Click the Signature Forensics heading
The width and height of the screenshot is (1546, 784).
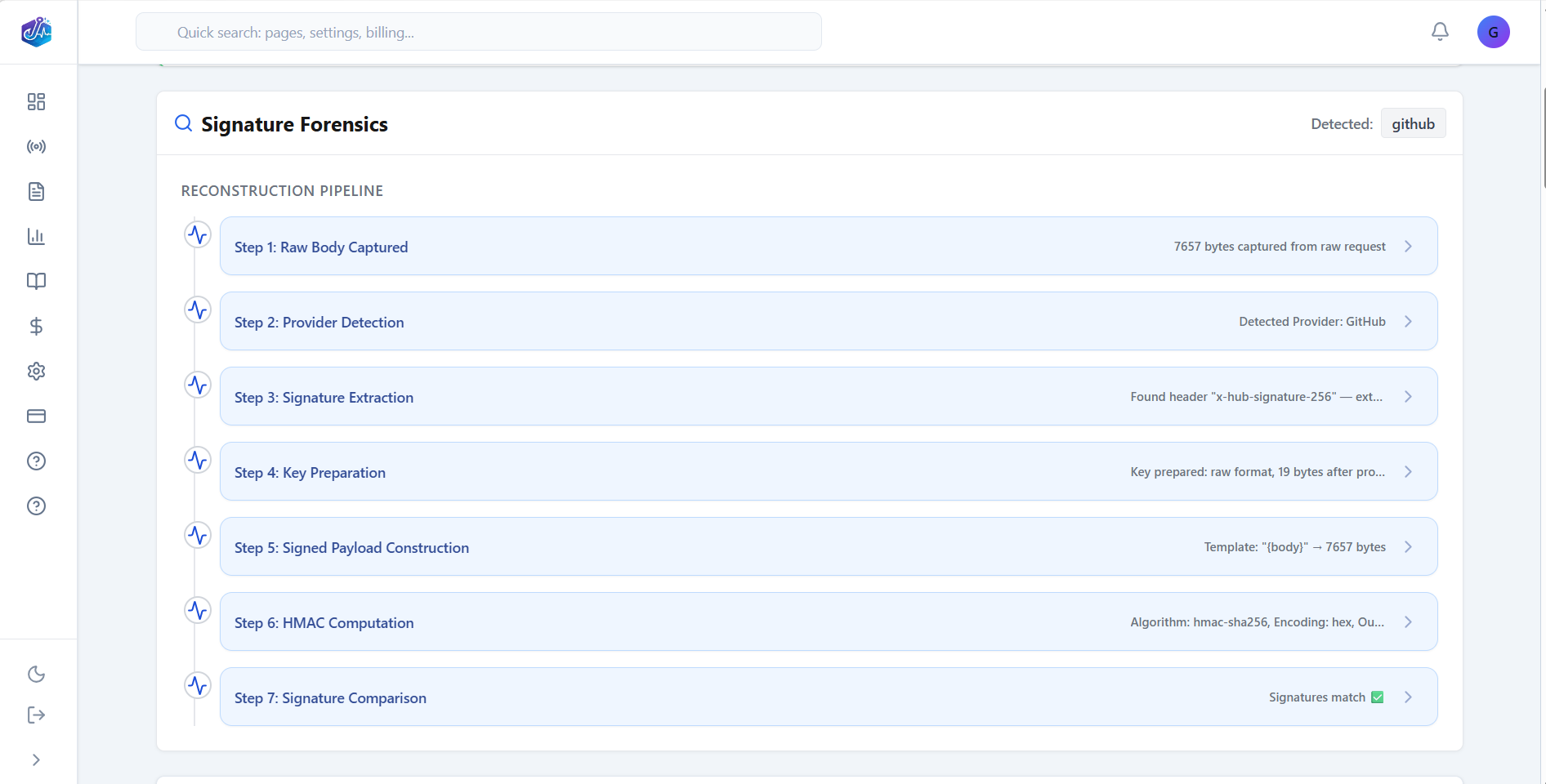(295, 124)
